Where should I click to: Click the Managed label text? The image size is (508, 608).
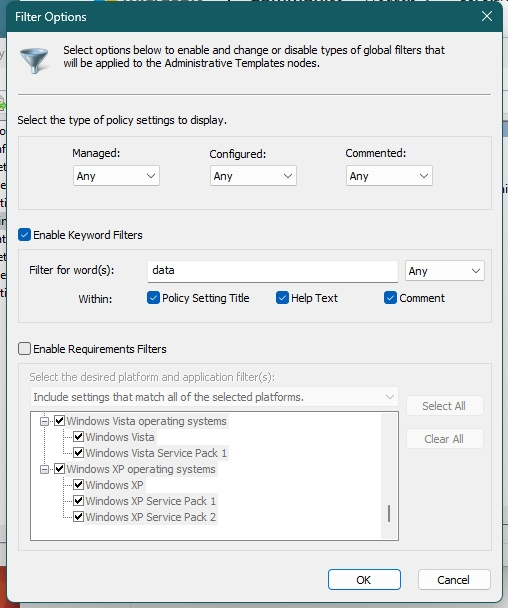click(x=96, y=153)
